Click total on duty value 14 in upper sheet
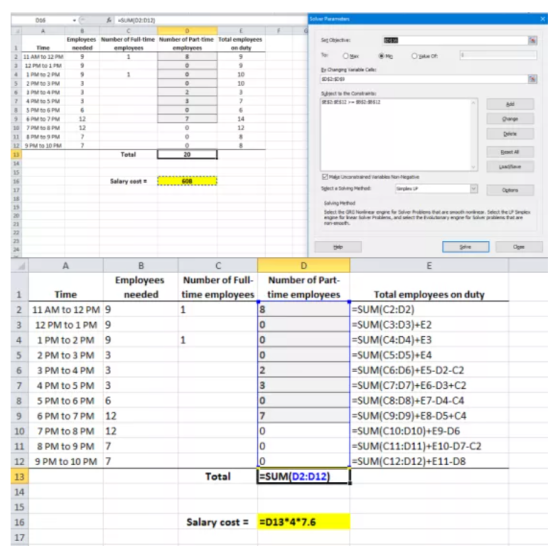 click(241, 119)
